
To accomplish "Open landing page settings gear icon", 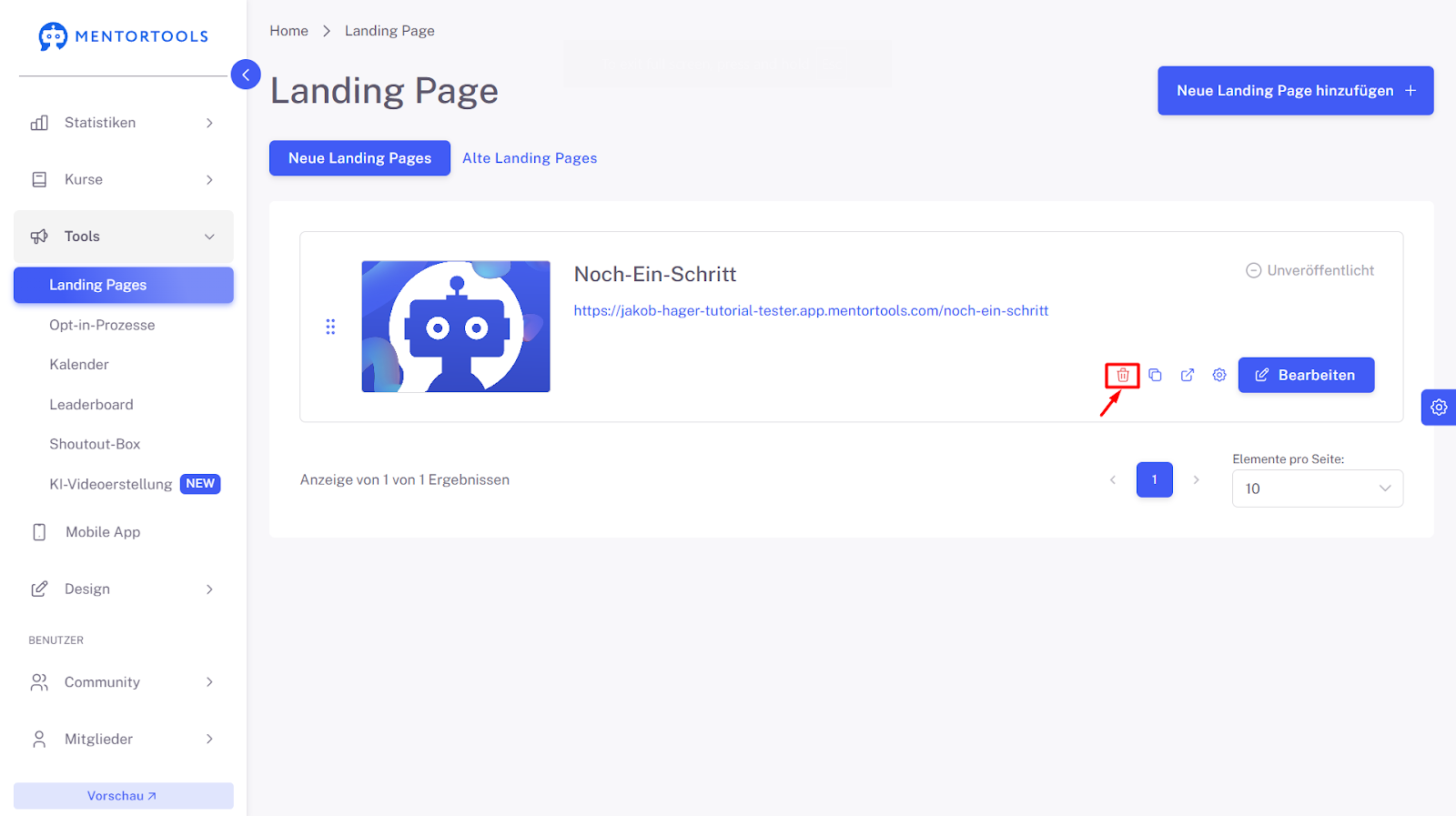I will (x=1219, y=375).
